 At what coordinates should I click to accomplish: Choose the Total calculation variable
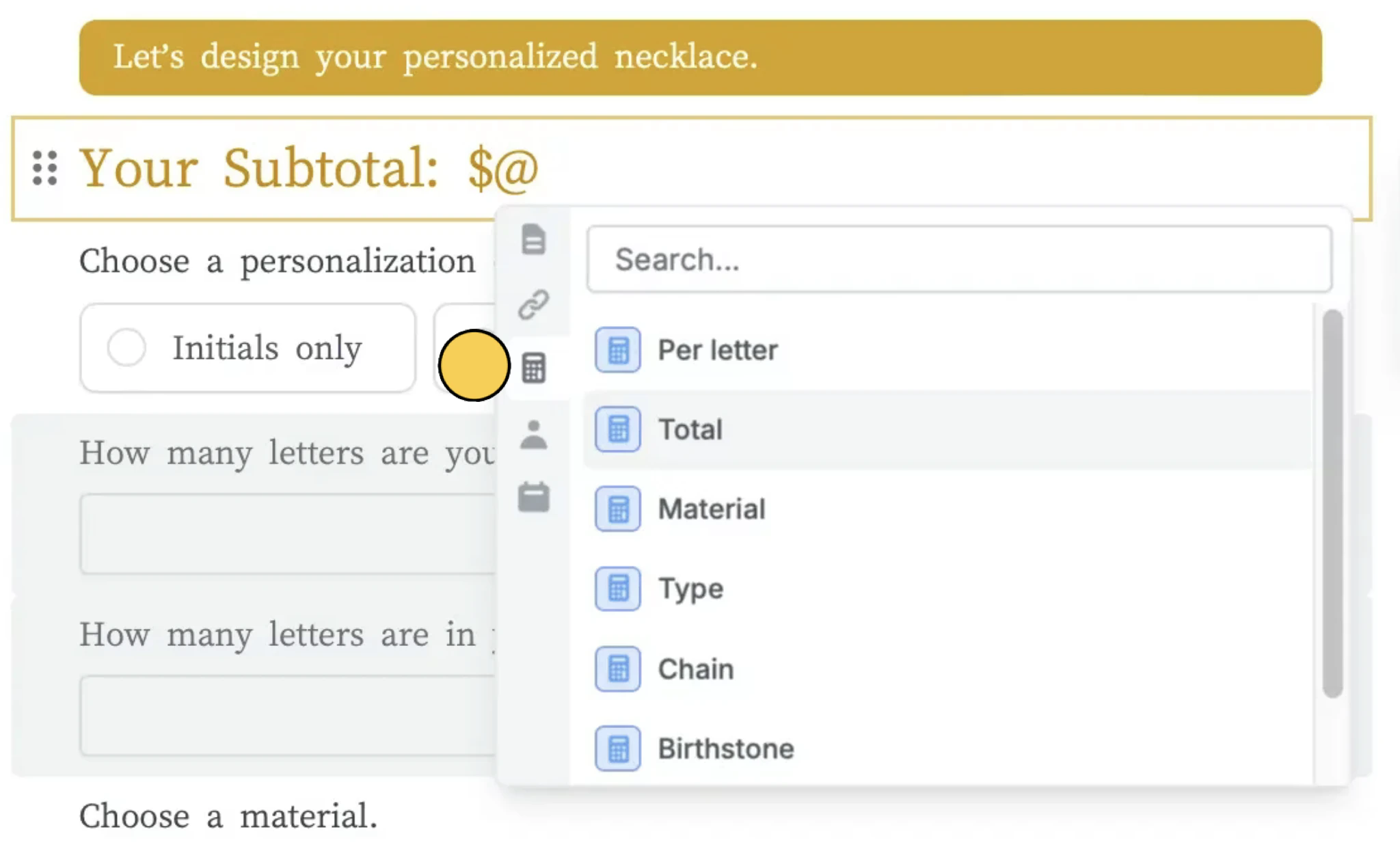pos(690,430)
